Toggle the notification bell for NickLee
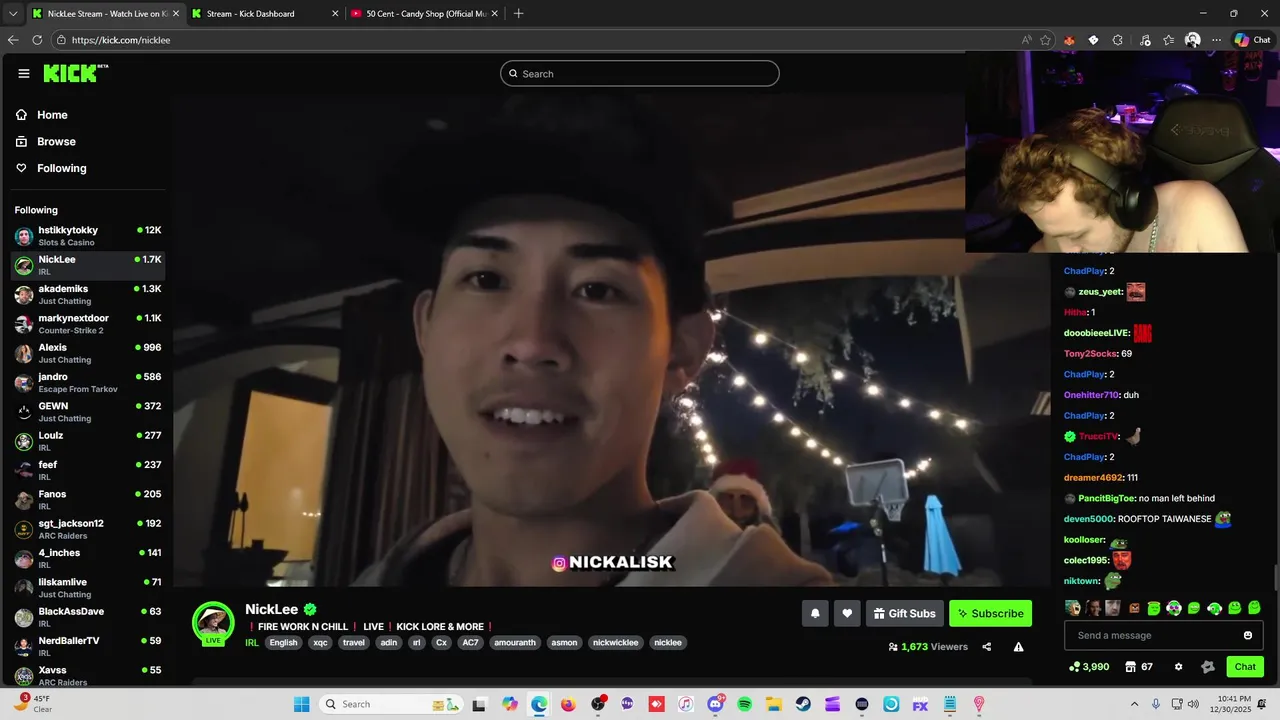 (x=815, y=613)
